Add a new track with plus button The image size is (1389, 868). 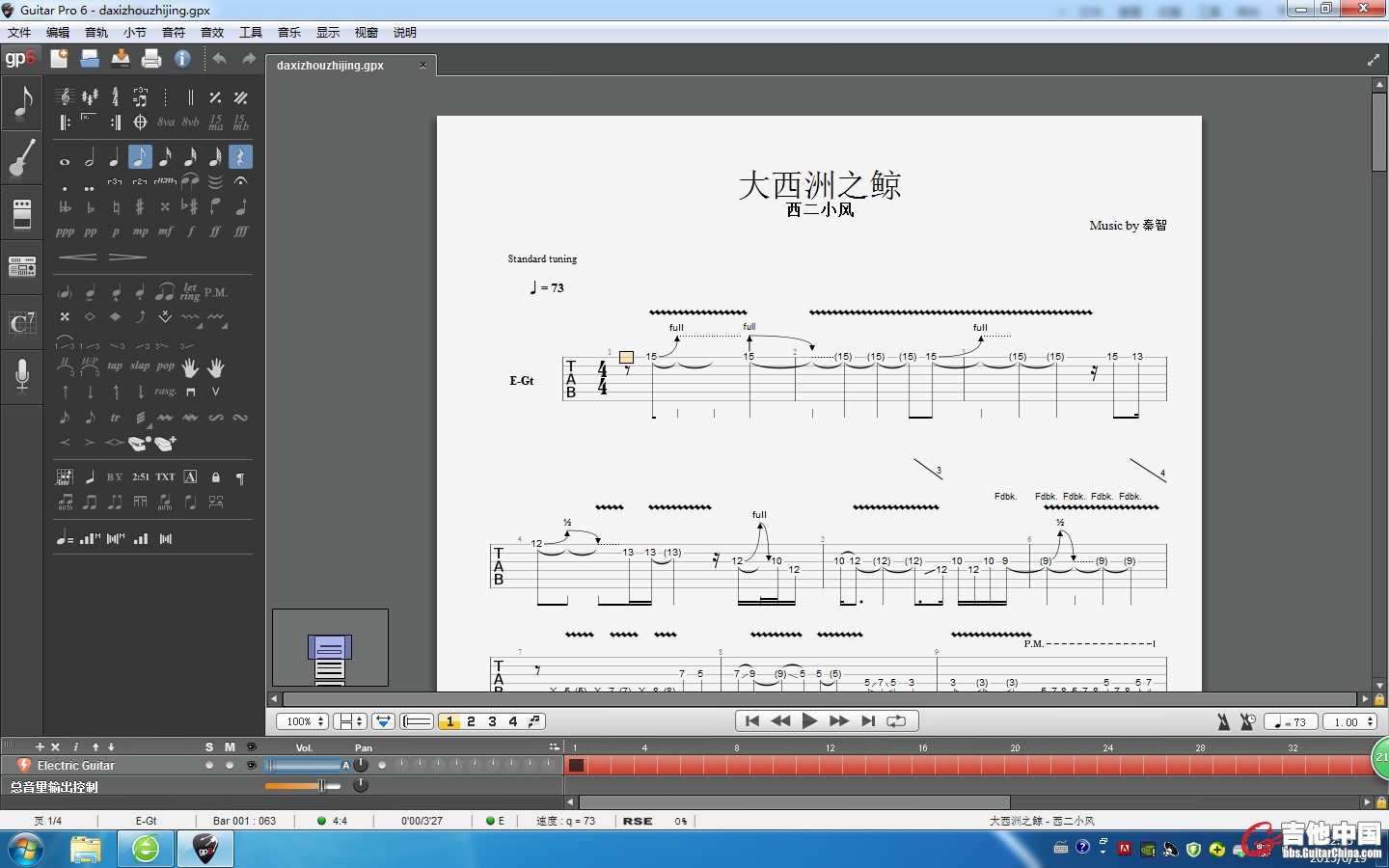(x=40, y=747)
